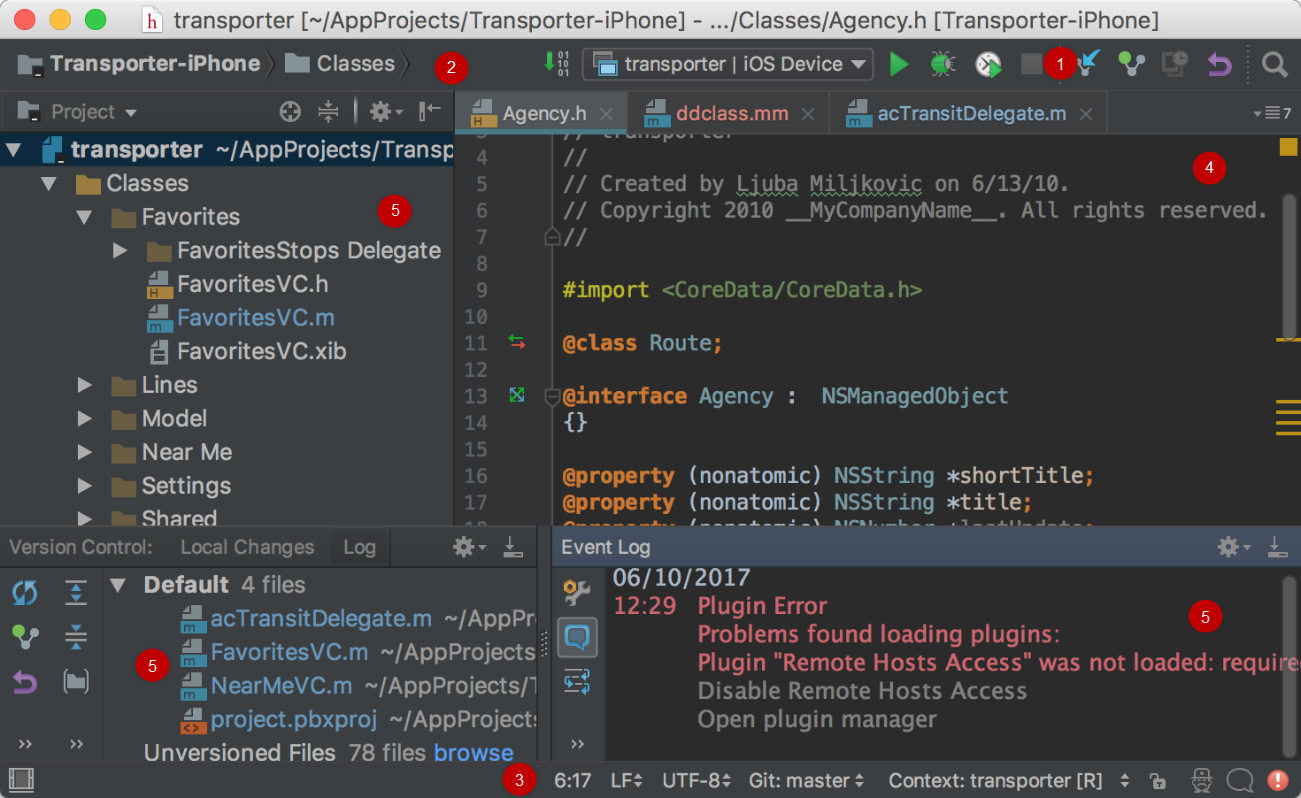This screenshot has height=798, width=1301.
Task: Open the Log tab in Version Control
Action: (x=359, y=547)
